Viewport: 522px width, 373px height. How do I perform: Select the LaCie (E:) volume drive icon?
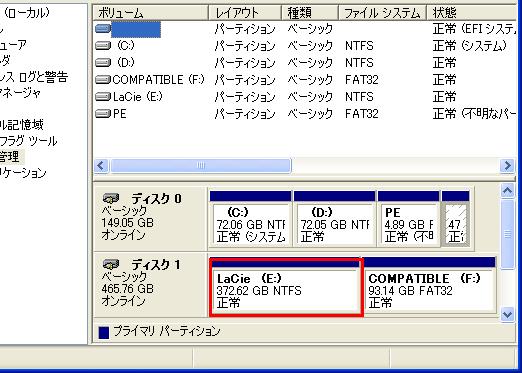click(x=103, y=97)
